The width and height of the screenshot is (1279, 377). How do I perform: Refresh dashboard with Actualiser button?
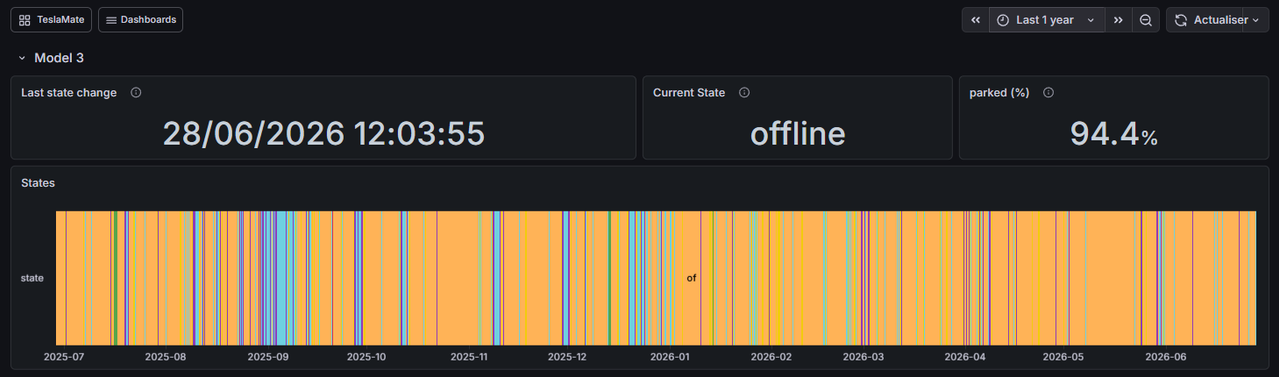pyautogui.click(x=1205, y=20)
